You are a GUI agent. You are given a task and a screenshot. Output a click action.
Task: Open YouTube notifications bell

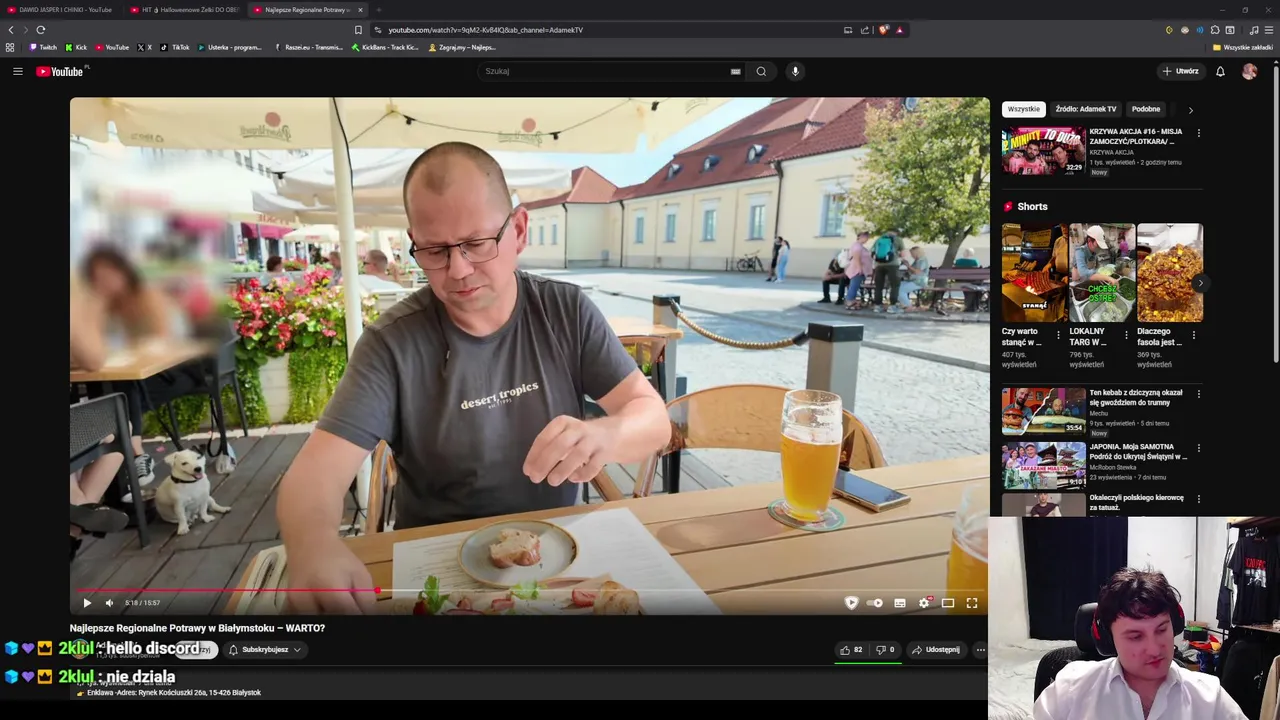click(x=1220, y=71)
